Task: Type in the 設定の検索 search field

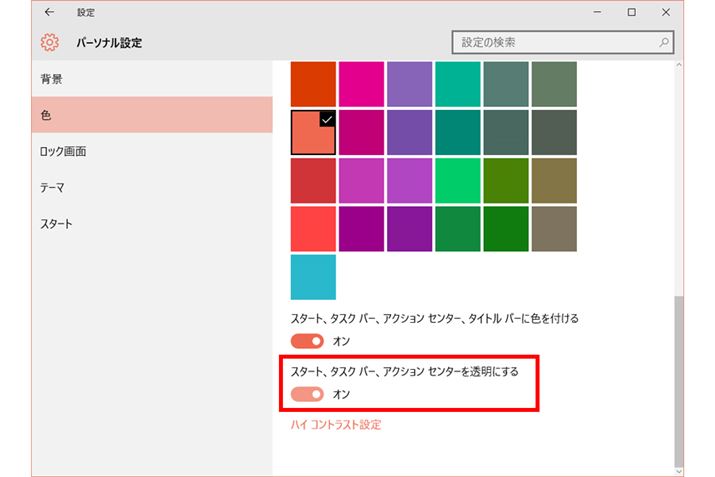Action: click(555, 43)
